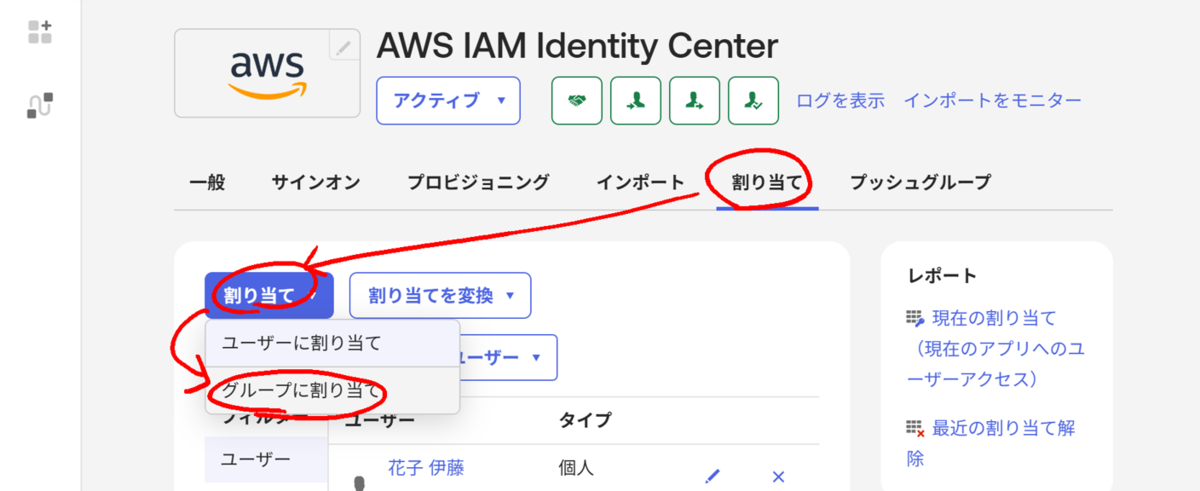The width and height of the screenshot is (1200, 491).
Task: Switch to the プロビジョニング tab
Action: 478,182
